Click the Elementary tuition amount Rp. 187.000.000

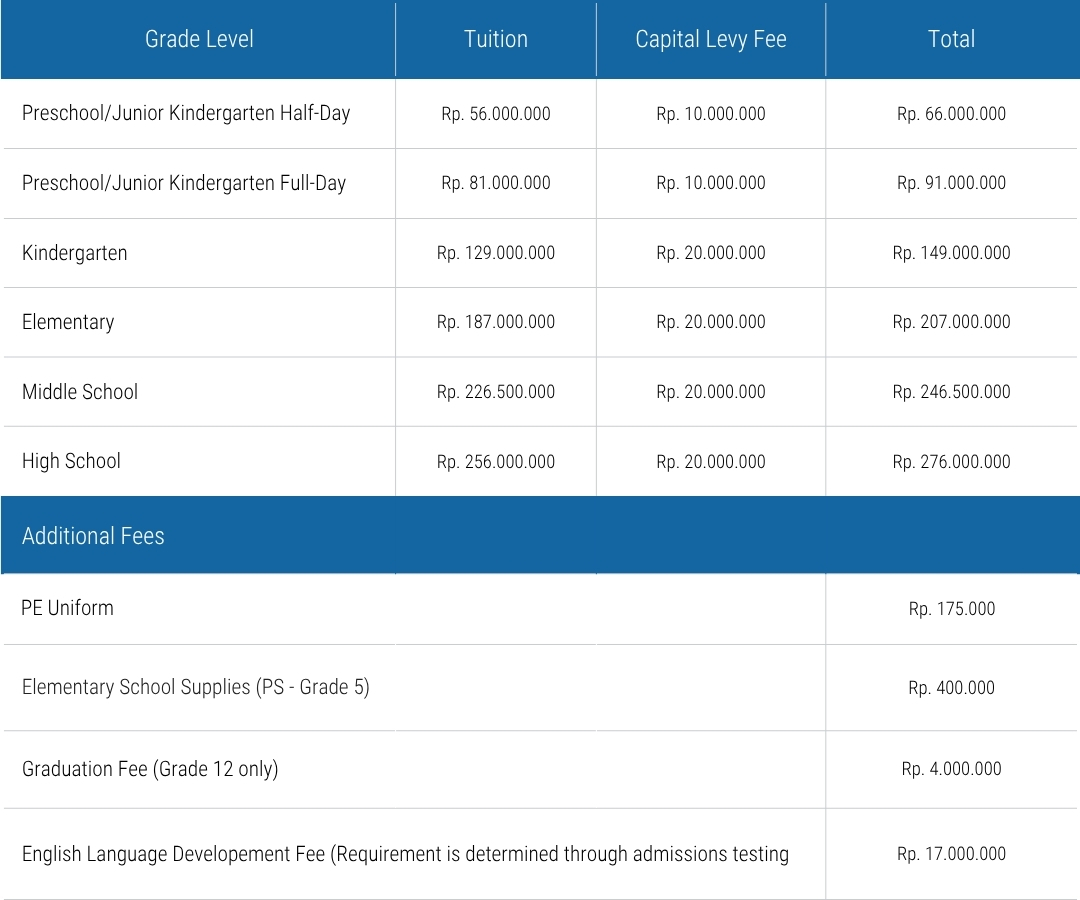(495, 322)
